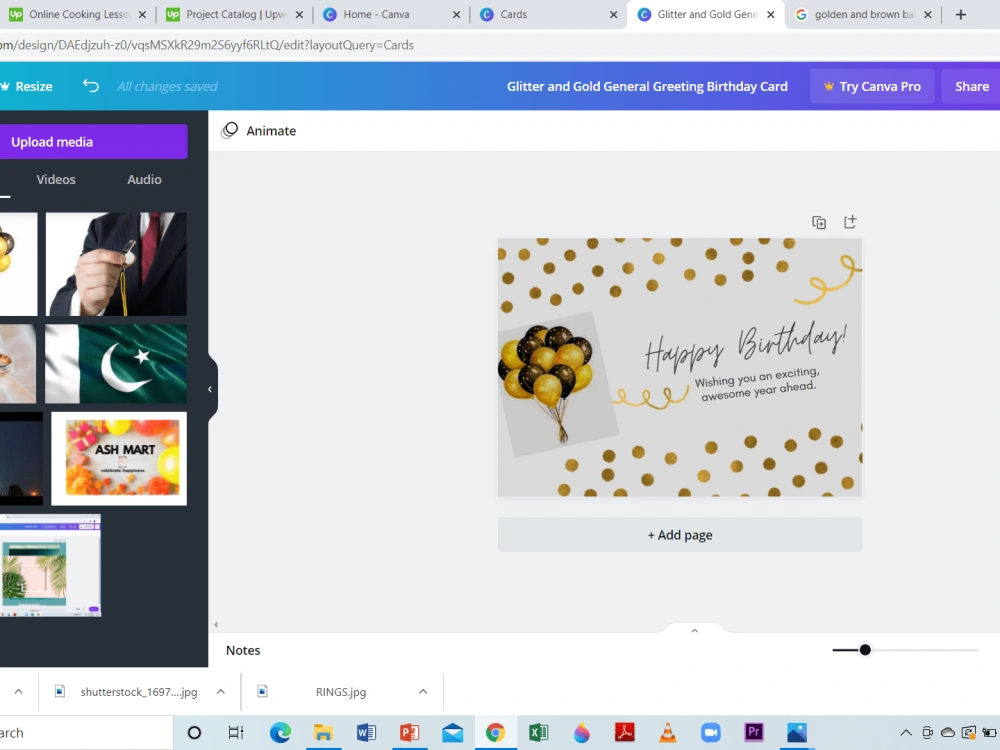The height and width of the screenshot is (750, 1000).
Task: Switch to the Online Cooking Lesson tab
Action: [78, 14]
